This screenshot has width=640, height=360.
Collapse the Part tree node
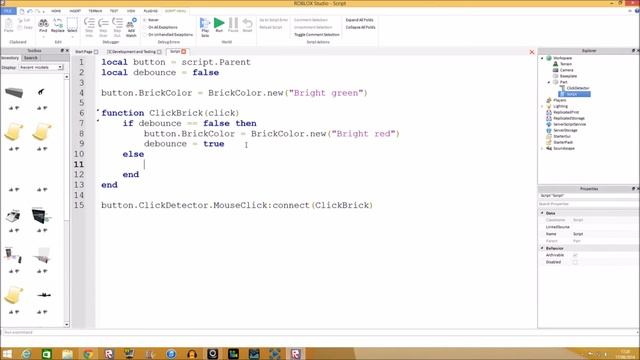549,82
